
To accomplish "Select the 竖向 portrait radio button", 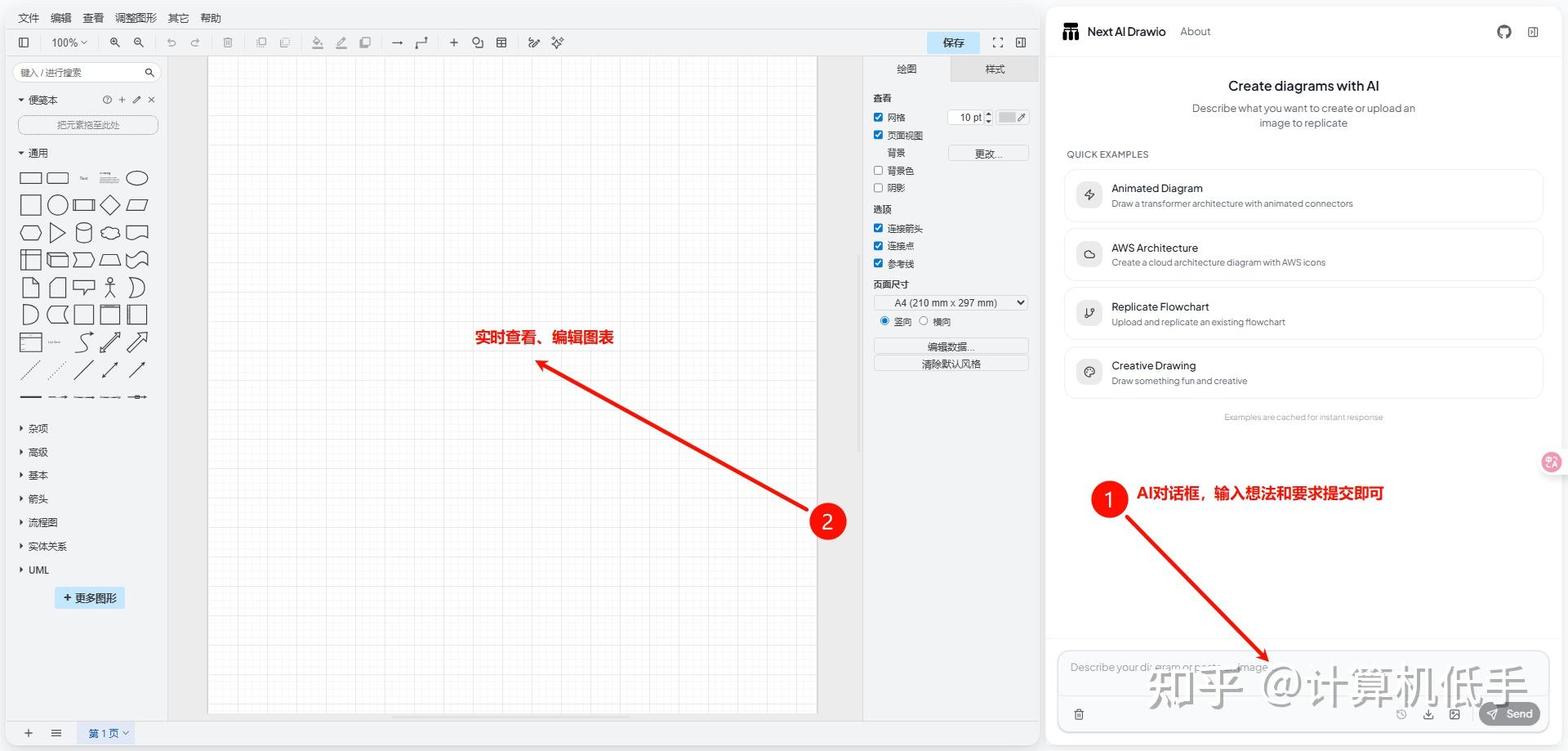I will (884, 321).
